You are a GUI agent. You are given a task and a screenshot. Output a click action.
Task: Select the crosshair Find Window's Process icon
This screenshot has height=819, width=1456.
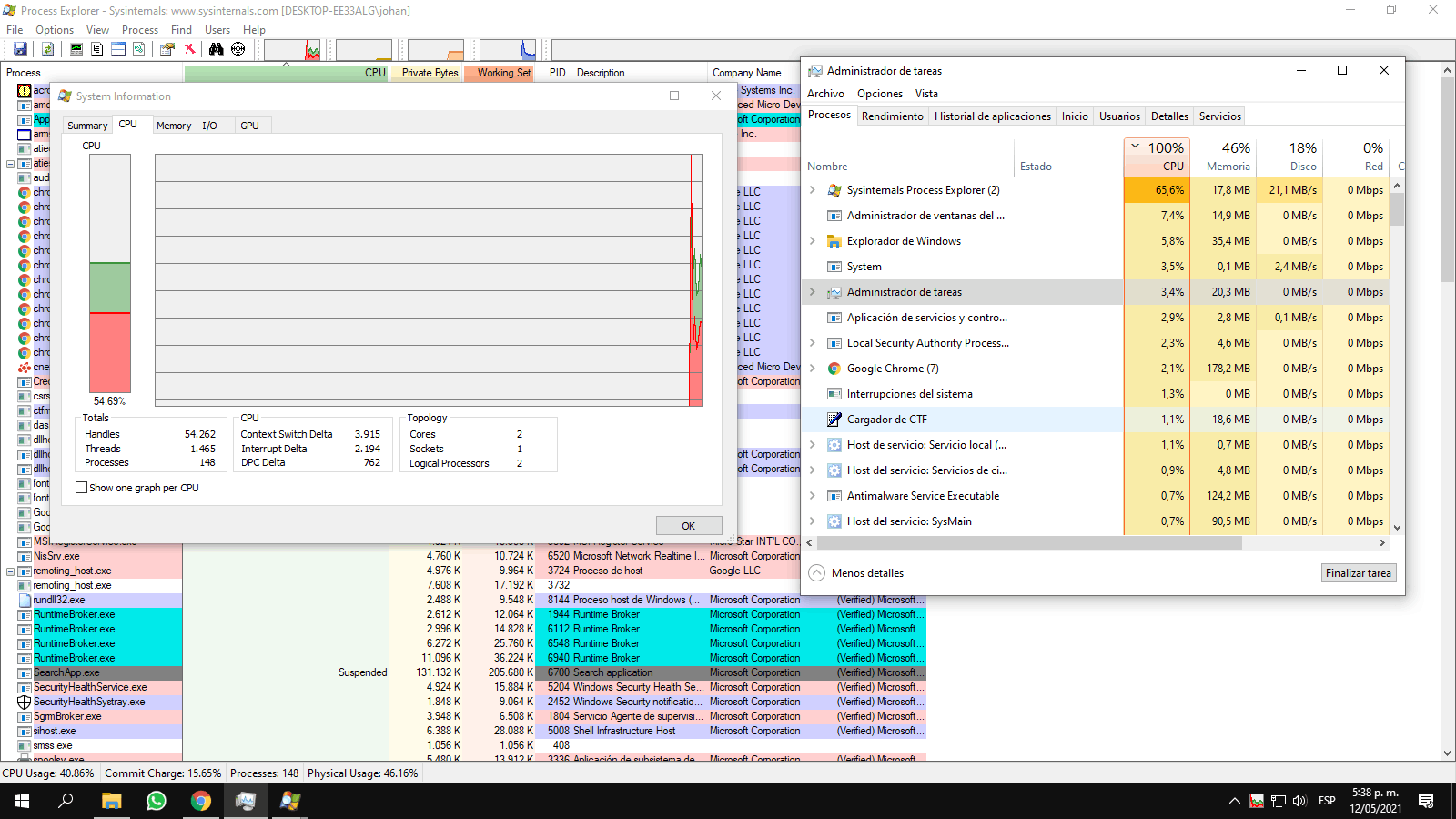(x=238, y=49)
